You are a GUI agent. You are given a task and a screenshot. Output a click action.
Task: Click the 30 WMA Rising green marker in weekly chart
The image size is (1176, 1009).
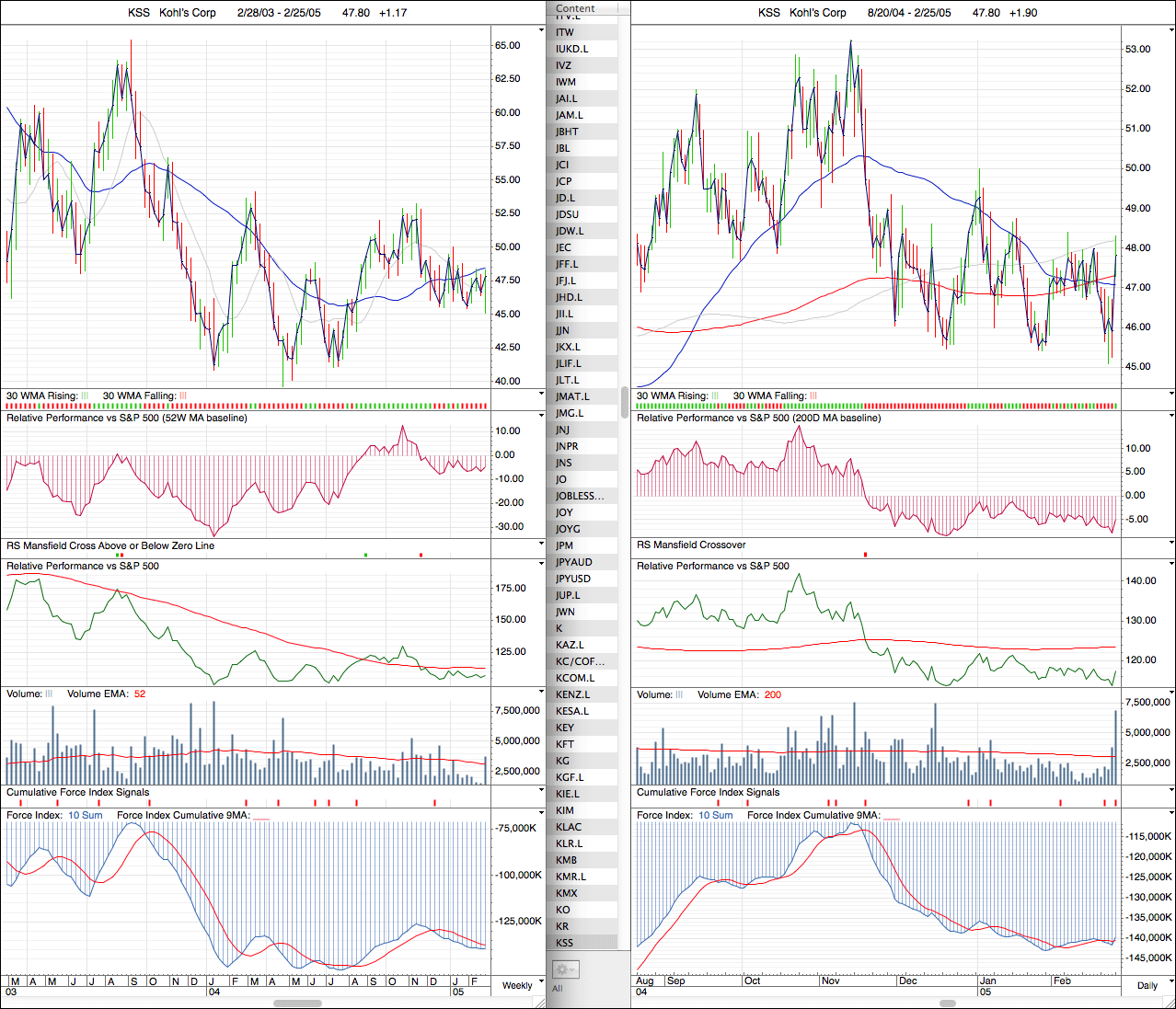click(85, 396)
